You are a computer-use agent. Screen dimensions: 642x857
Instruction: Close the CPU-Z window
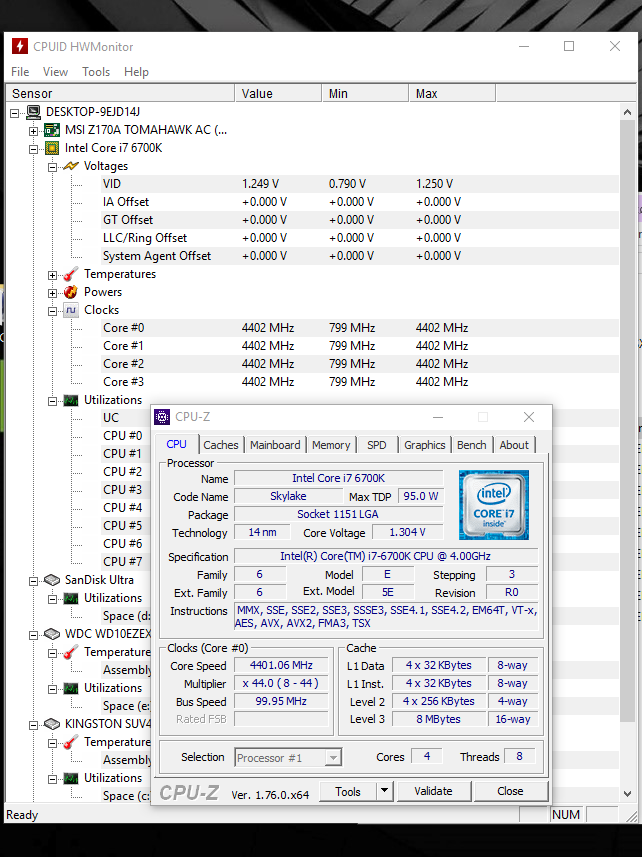tap(529, 417)
